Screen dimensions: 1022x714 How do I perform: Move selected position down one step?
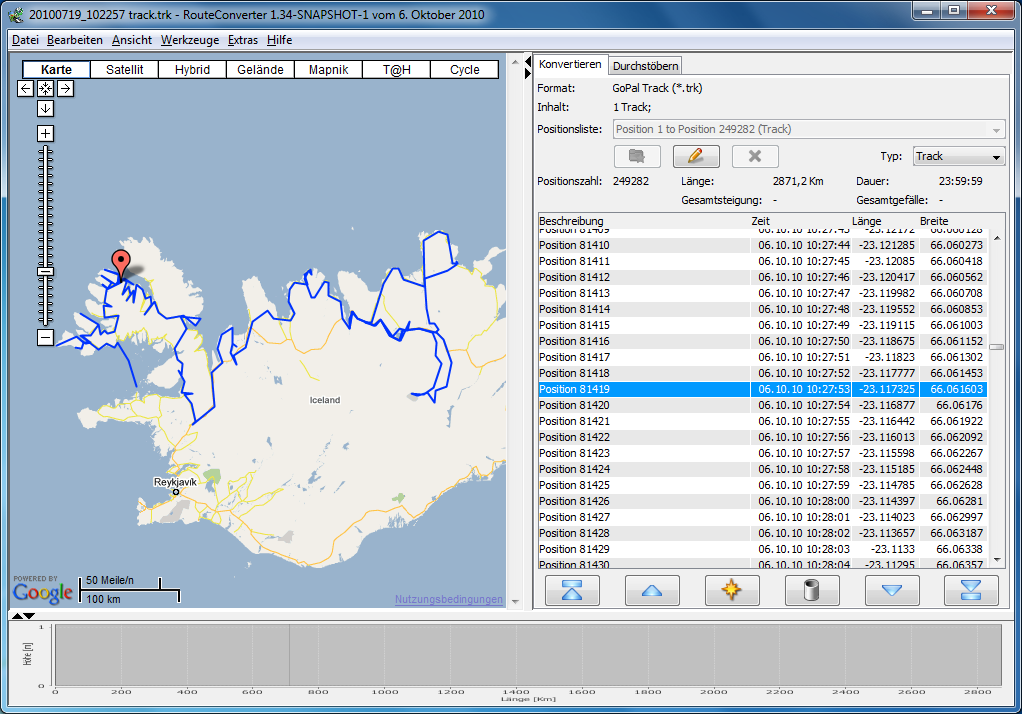tap(892, 590)
